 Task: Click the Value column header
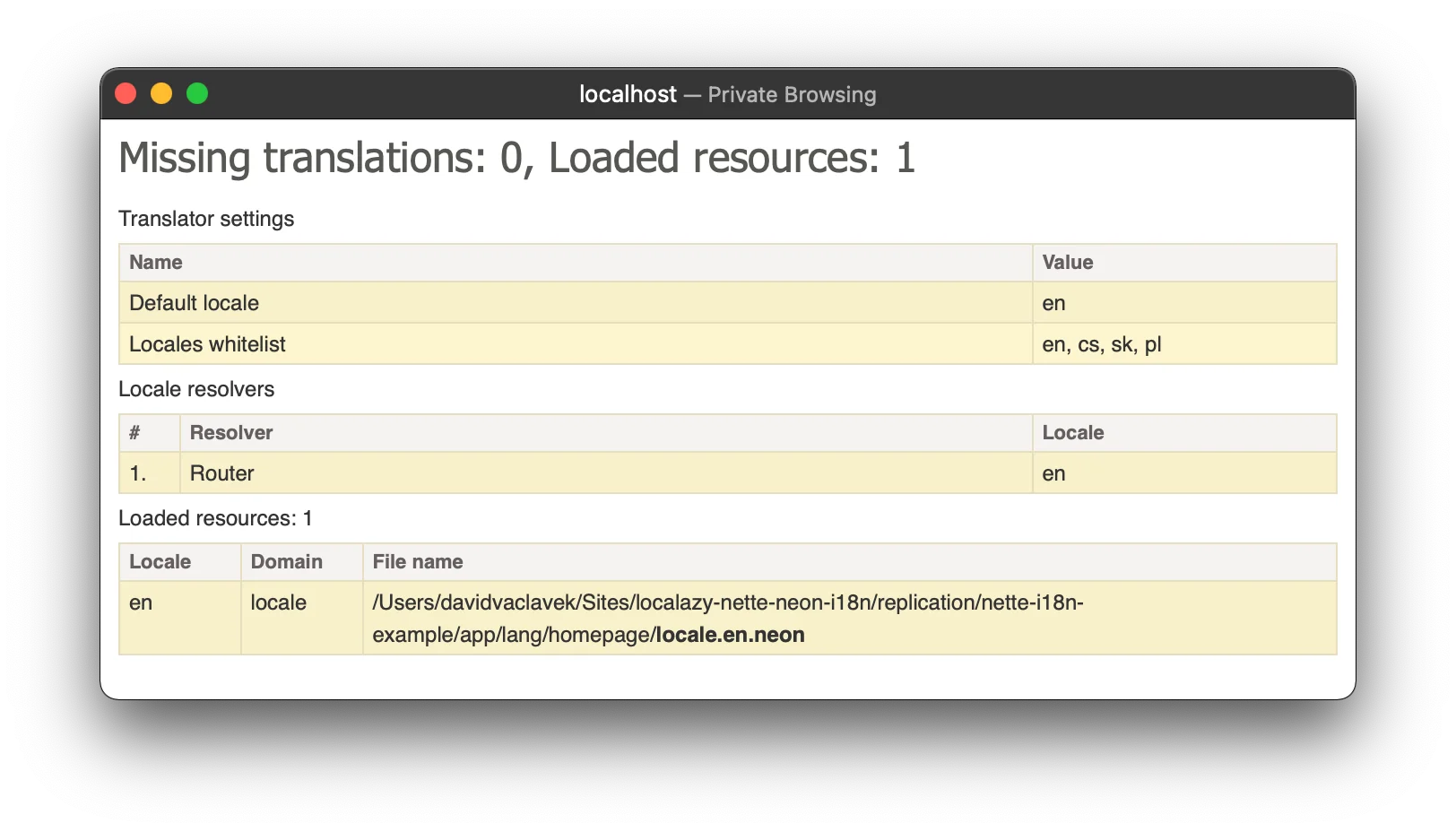pyautogui.click(x=1067, y=263)
